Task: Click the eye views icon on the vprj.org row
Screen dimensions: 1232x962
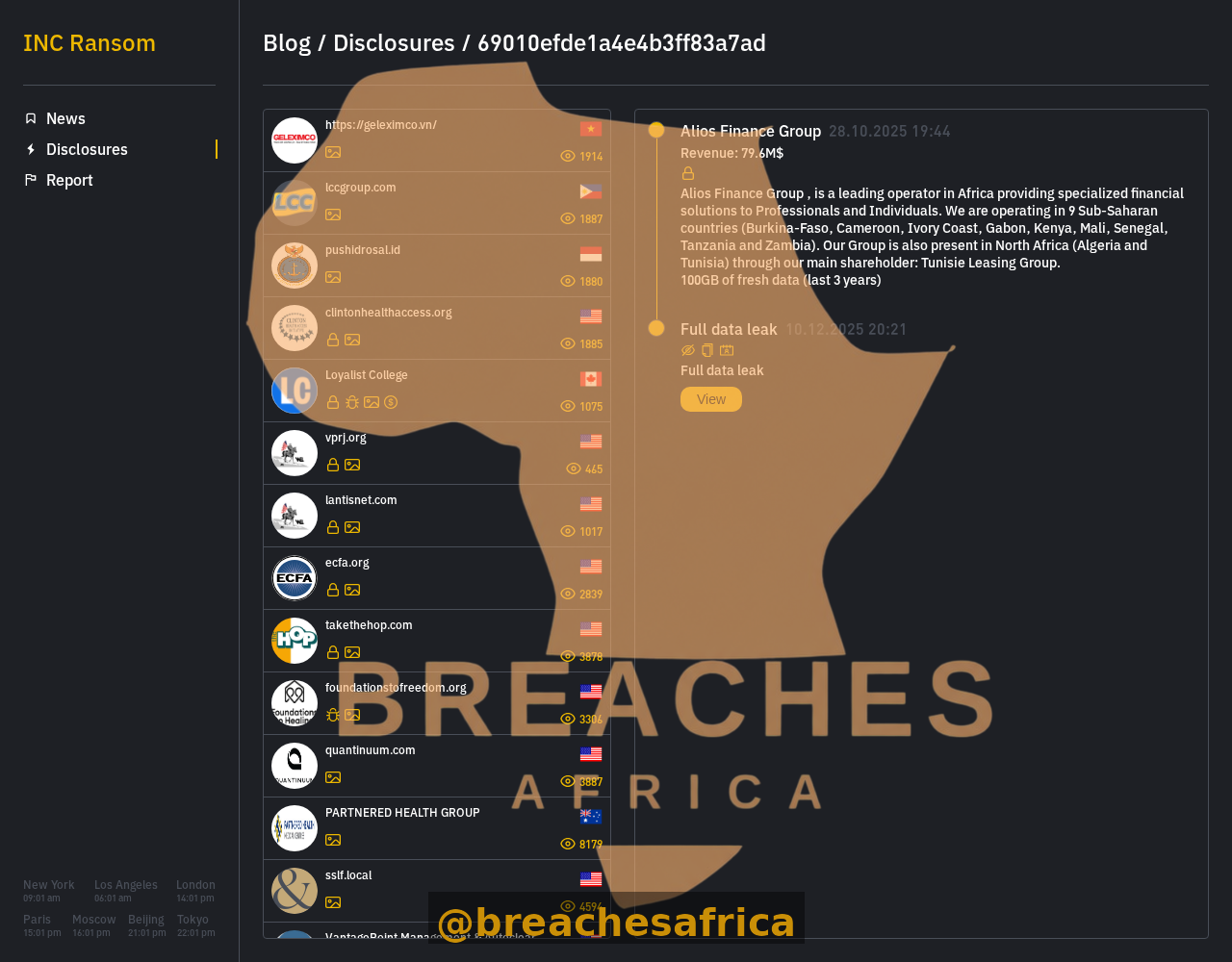Action: 574,468
